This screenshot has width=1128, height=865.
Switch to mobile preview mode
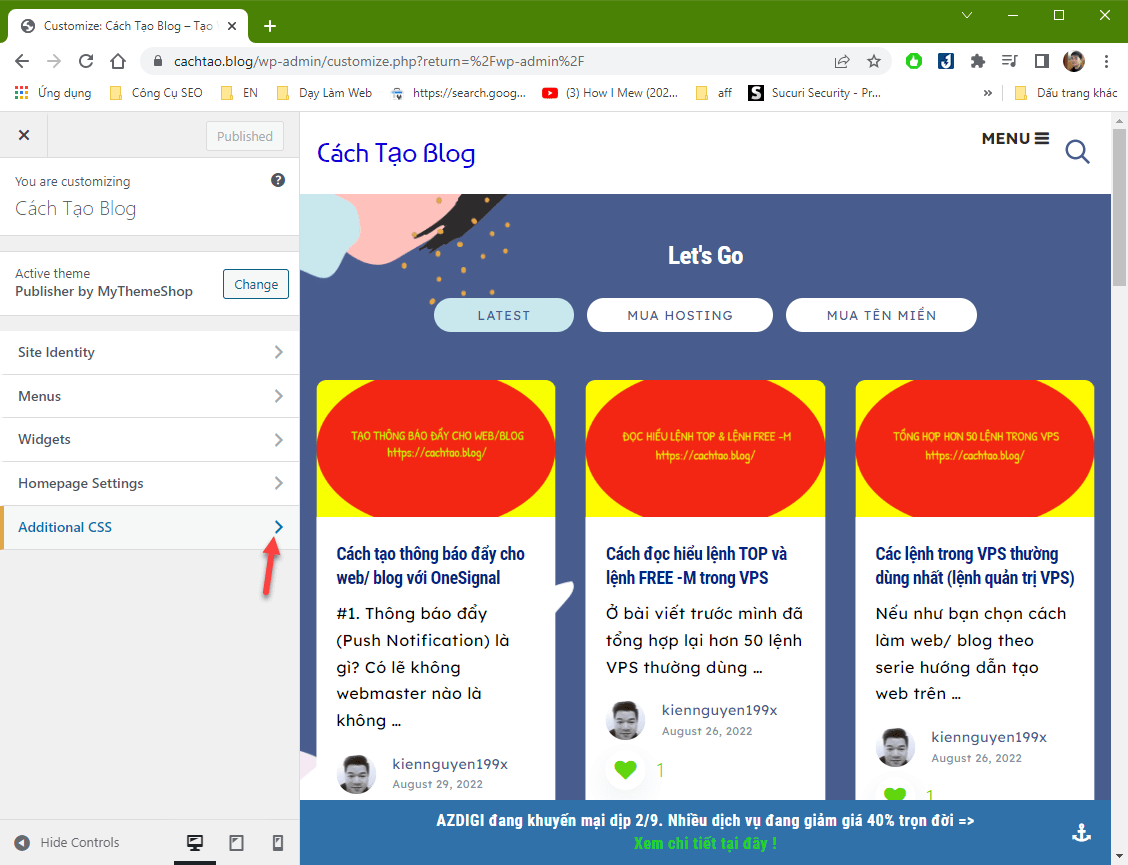(x=278, y=843)
